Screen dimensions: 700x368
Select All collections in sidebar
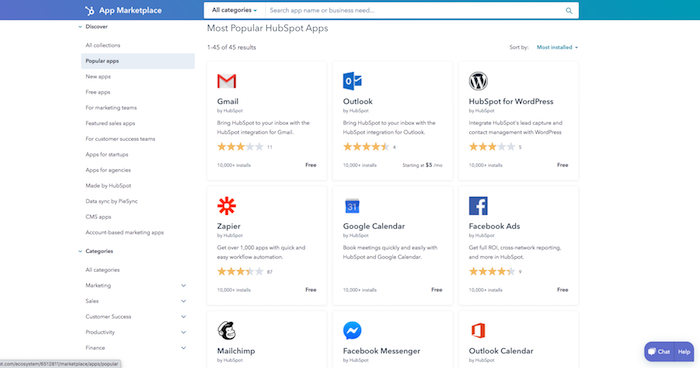103,46
